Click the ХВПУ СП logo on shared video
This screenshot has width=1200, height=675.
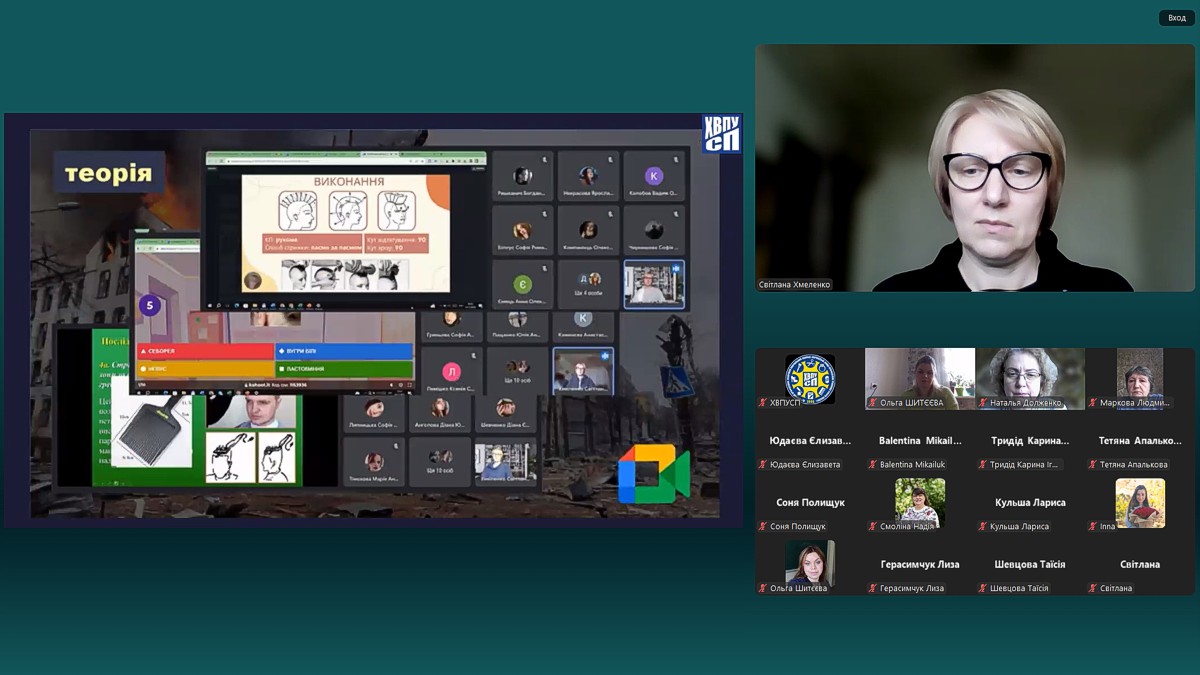(x=720, y=133)
